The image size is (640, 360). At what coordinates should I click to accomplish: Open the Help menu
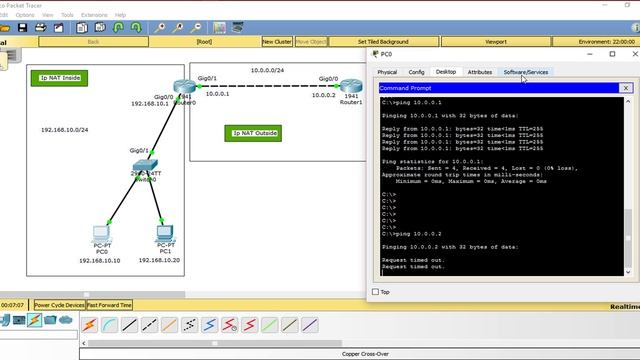coord(120,15)
